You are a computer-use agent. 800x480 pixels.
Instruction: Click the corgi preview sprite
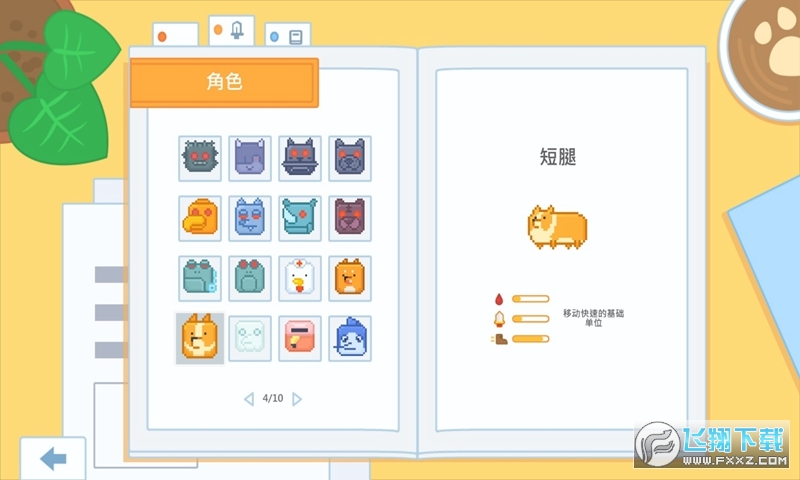point(557,225)
